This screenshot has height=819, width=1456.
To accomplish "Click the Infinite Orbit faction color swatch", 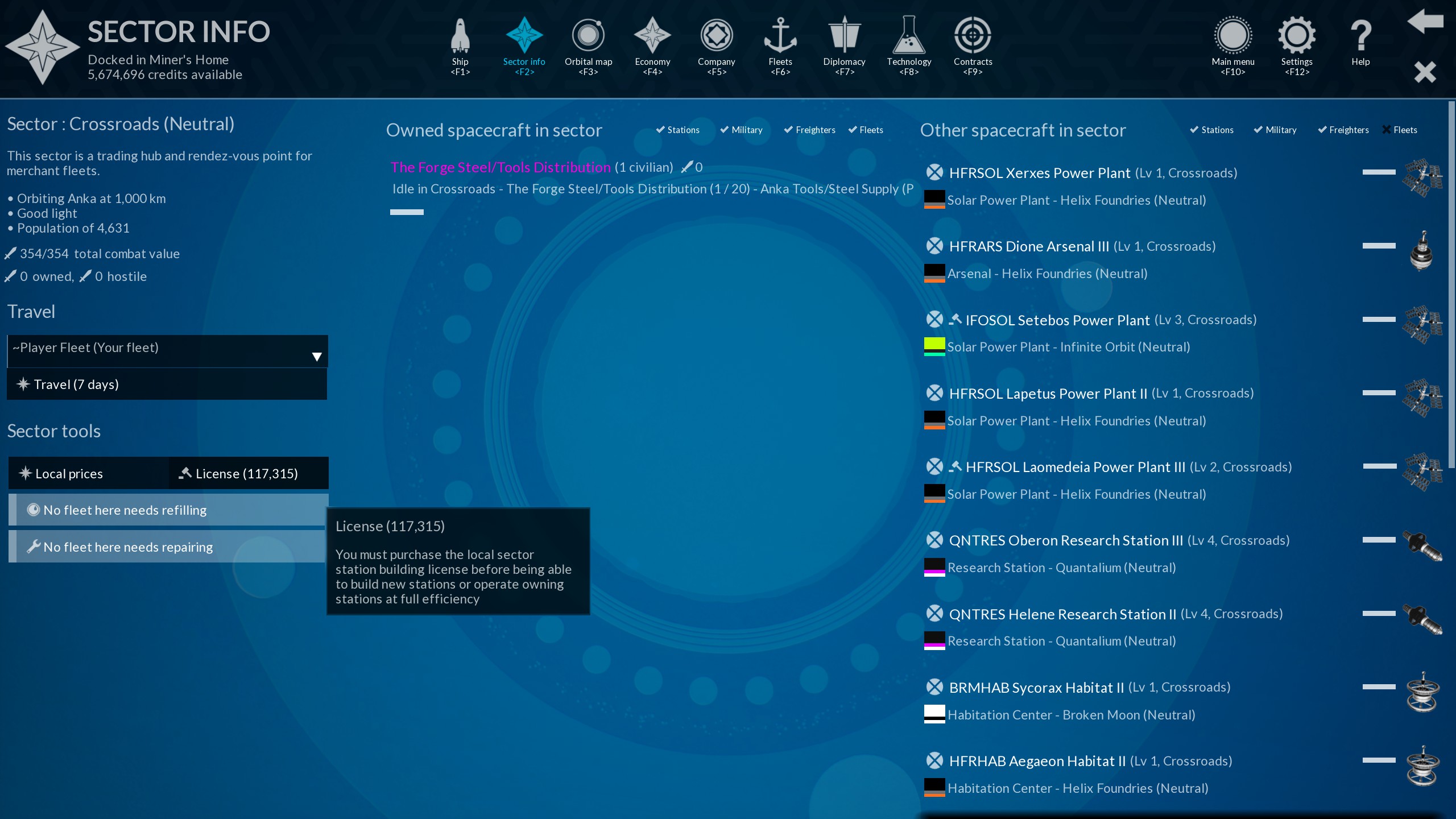I will pos(934,346).
